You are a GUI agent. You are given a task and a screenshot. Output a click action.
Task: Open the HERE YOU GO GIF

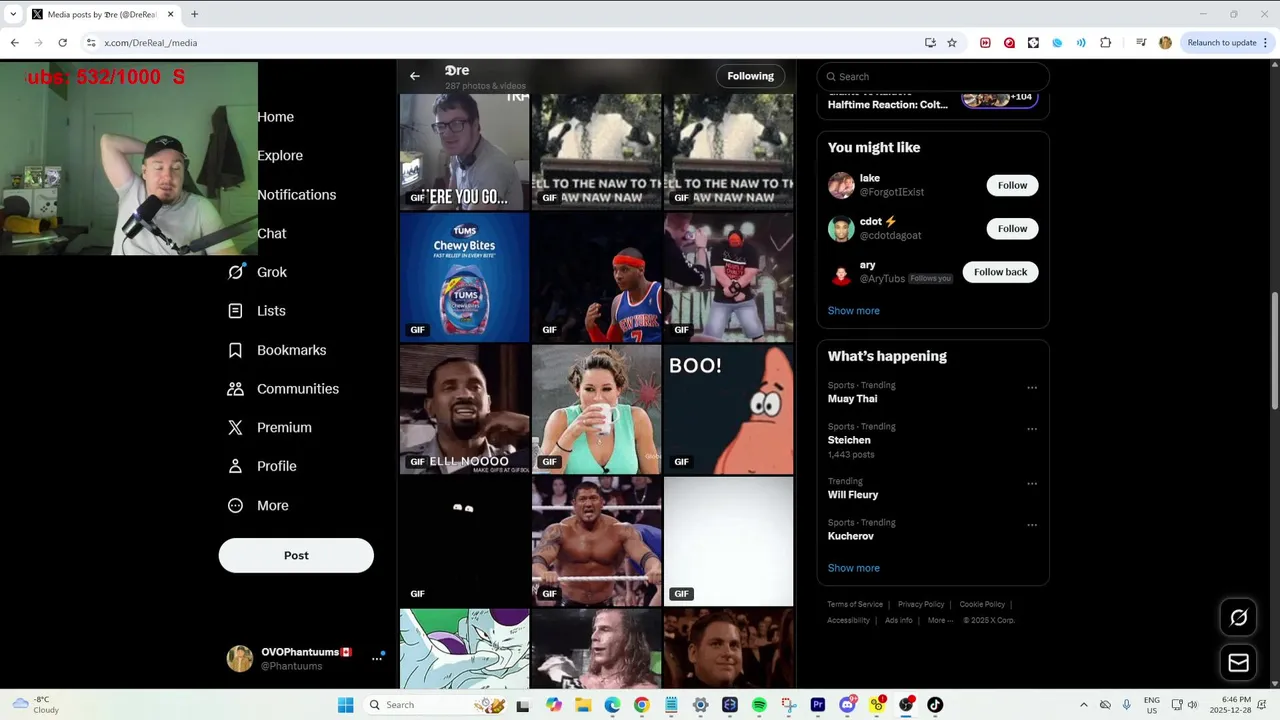[x=464, y=151]
